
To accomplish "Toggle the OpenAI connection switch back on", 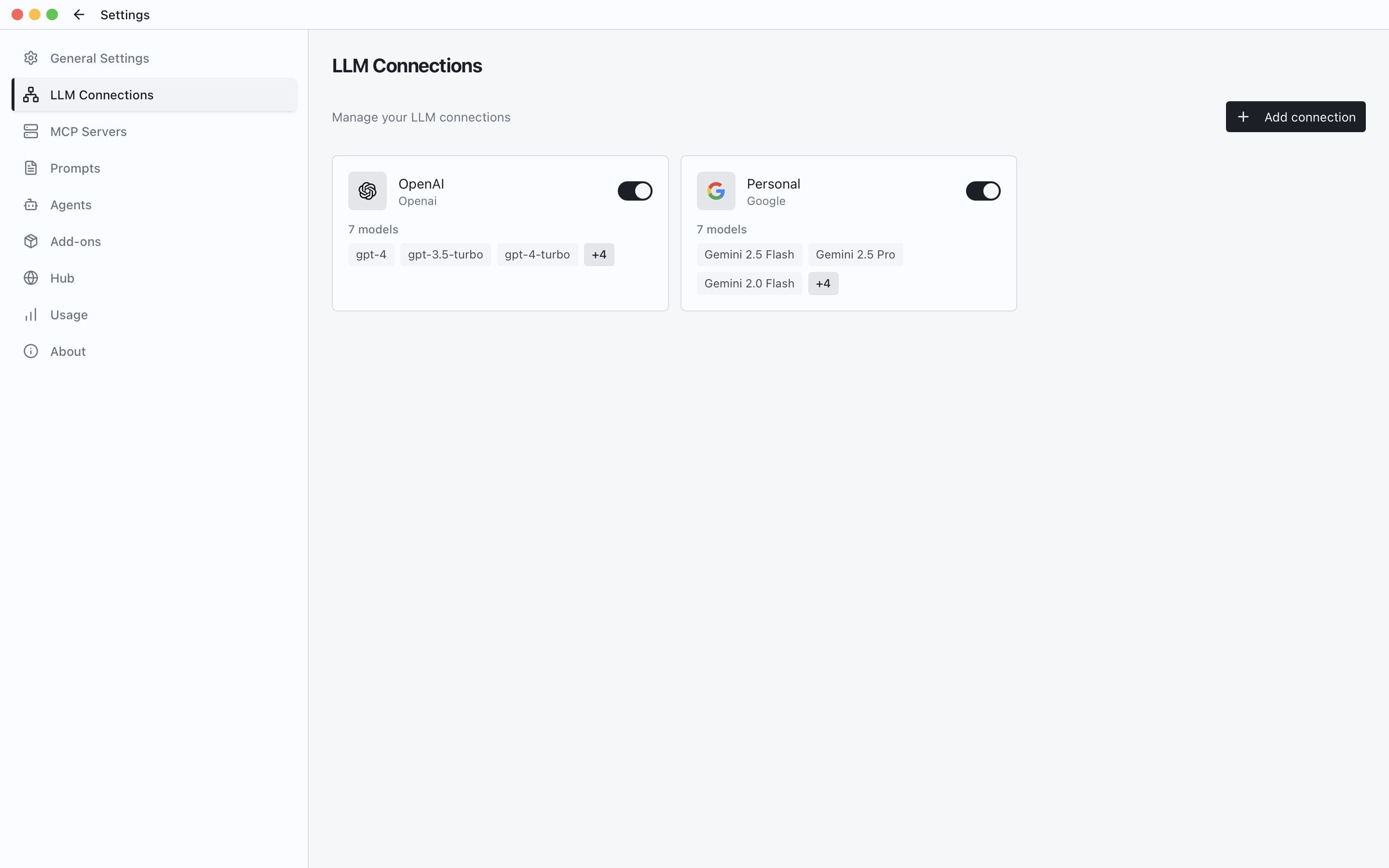I will point(634,190).
